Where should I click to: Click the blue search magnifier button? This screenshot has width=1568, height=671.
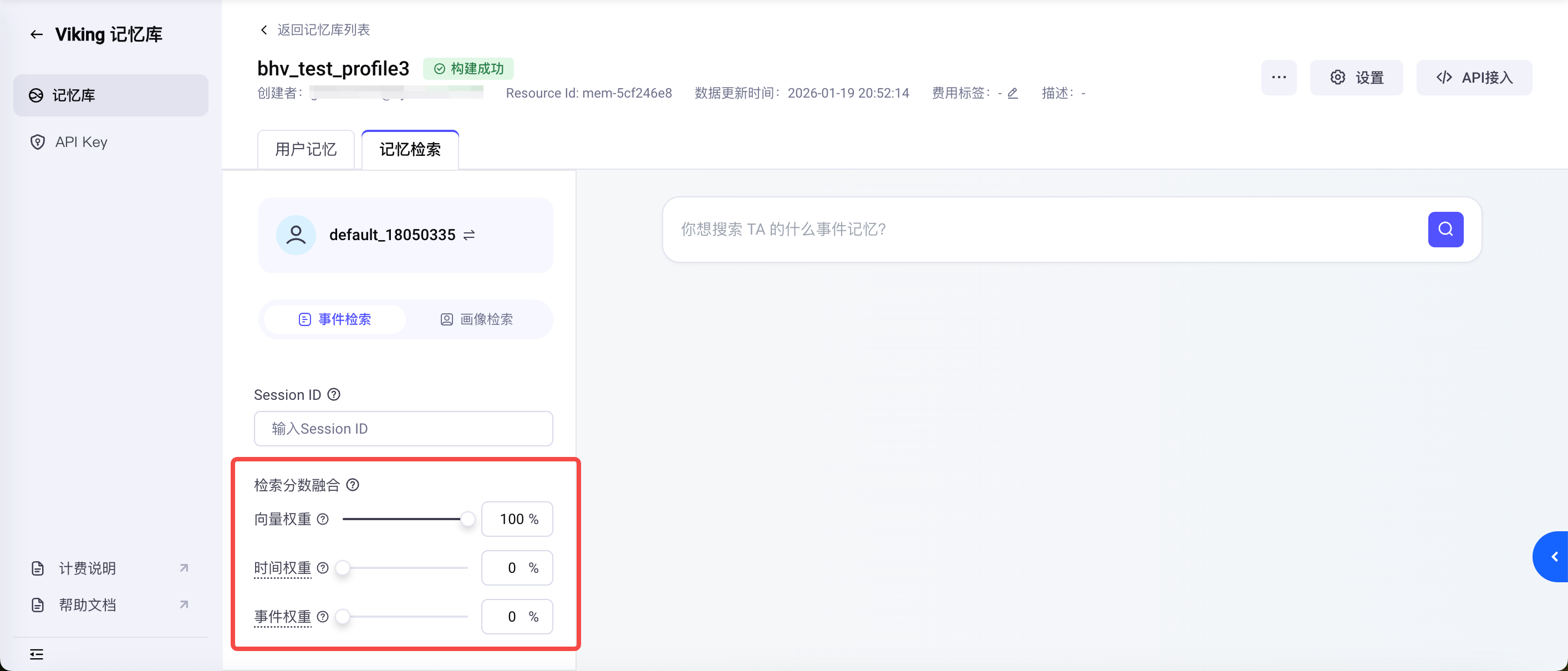tap(1445, 230)
